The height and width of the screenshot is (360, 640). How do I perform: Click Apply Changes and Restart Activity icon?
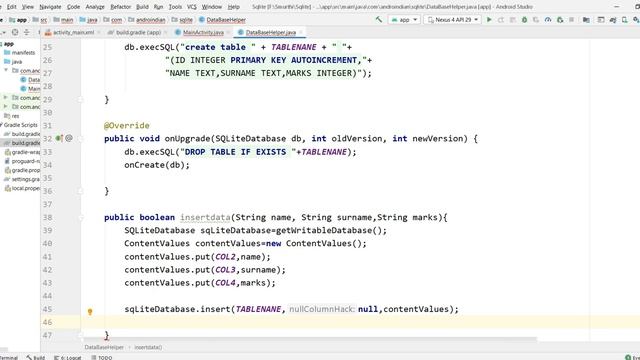[x=501, y=20]
